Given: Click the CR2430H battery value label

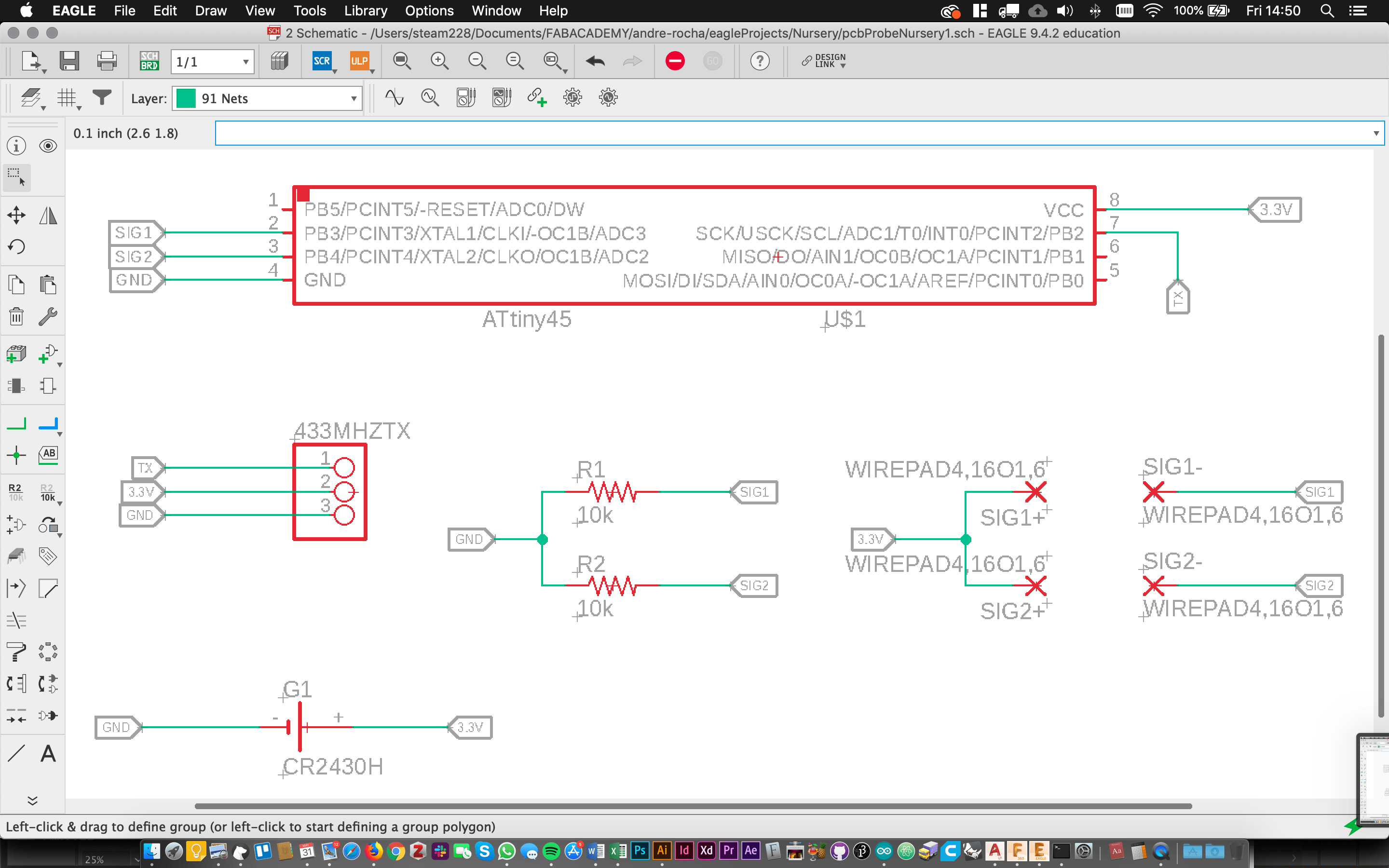Looking at the screenshot, I should pyautogui.click(x=333, y=766).
